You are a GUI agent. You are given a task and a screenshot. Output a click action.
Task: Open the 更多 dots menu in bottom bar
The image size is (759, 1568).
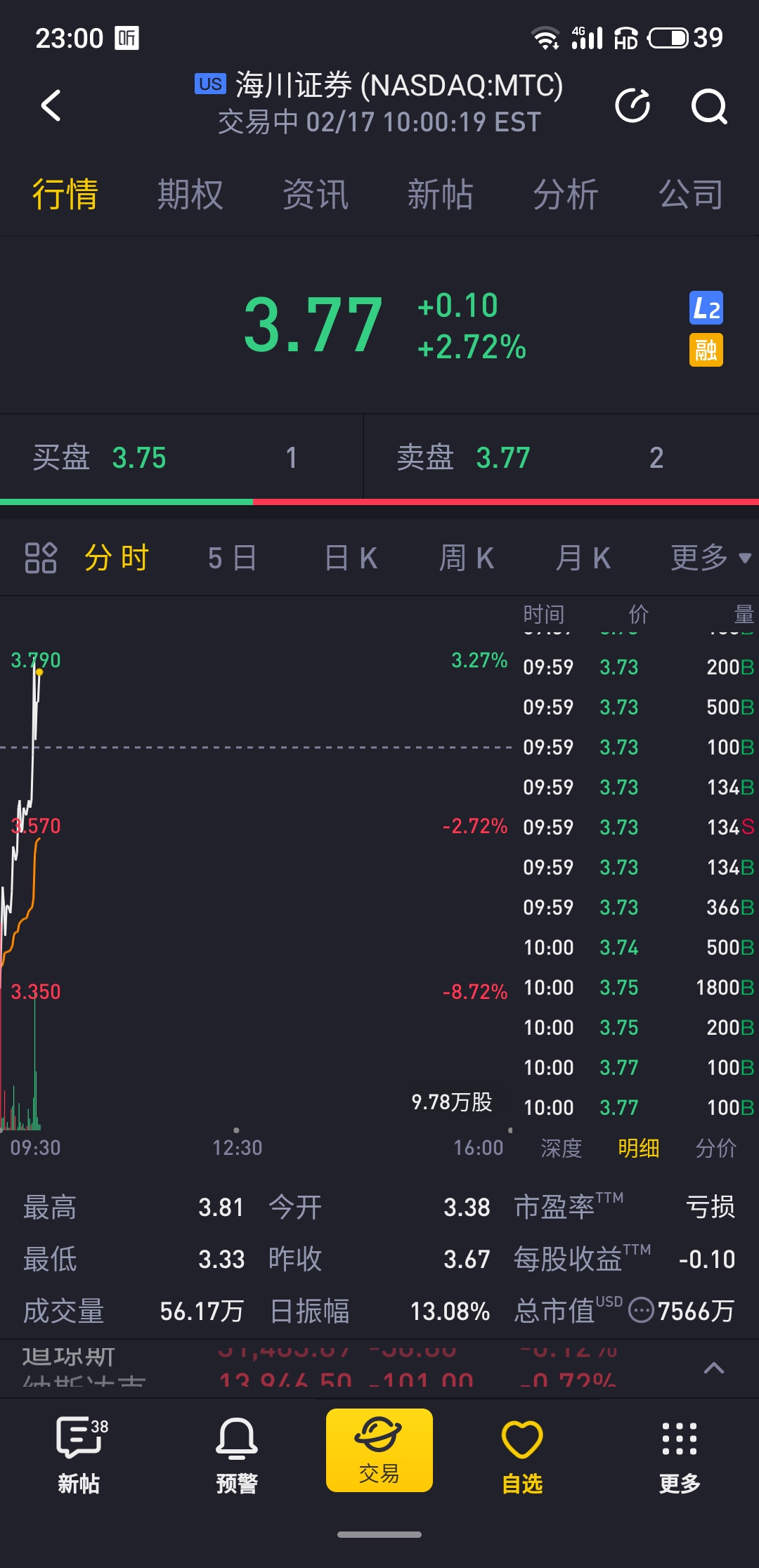pyautogui.click(x=680, y=1456)
